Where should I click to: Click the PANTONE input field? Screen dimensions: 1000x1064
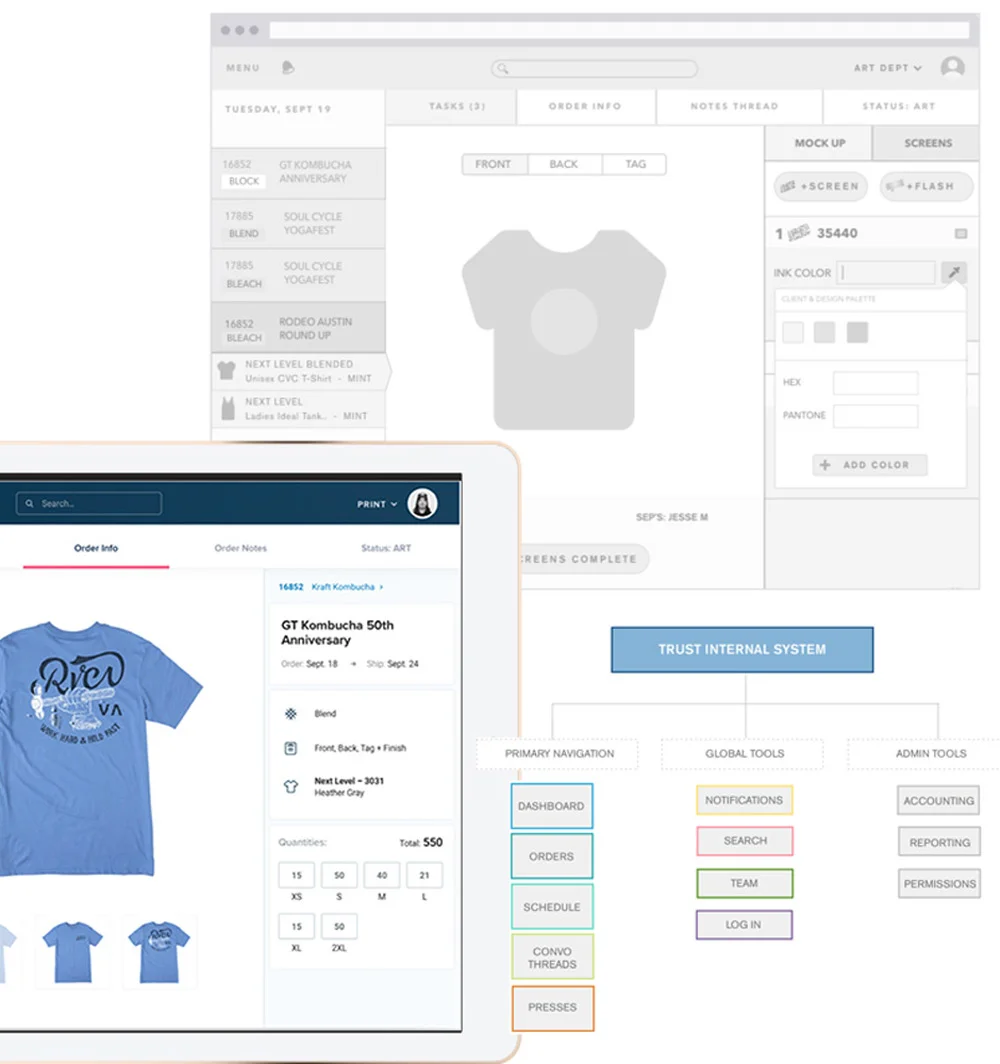pos(875,416)
